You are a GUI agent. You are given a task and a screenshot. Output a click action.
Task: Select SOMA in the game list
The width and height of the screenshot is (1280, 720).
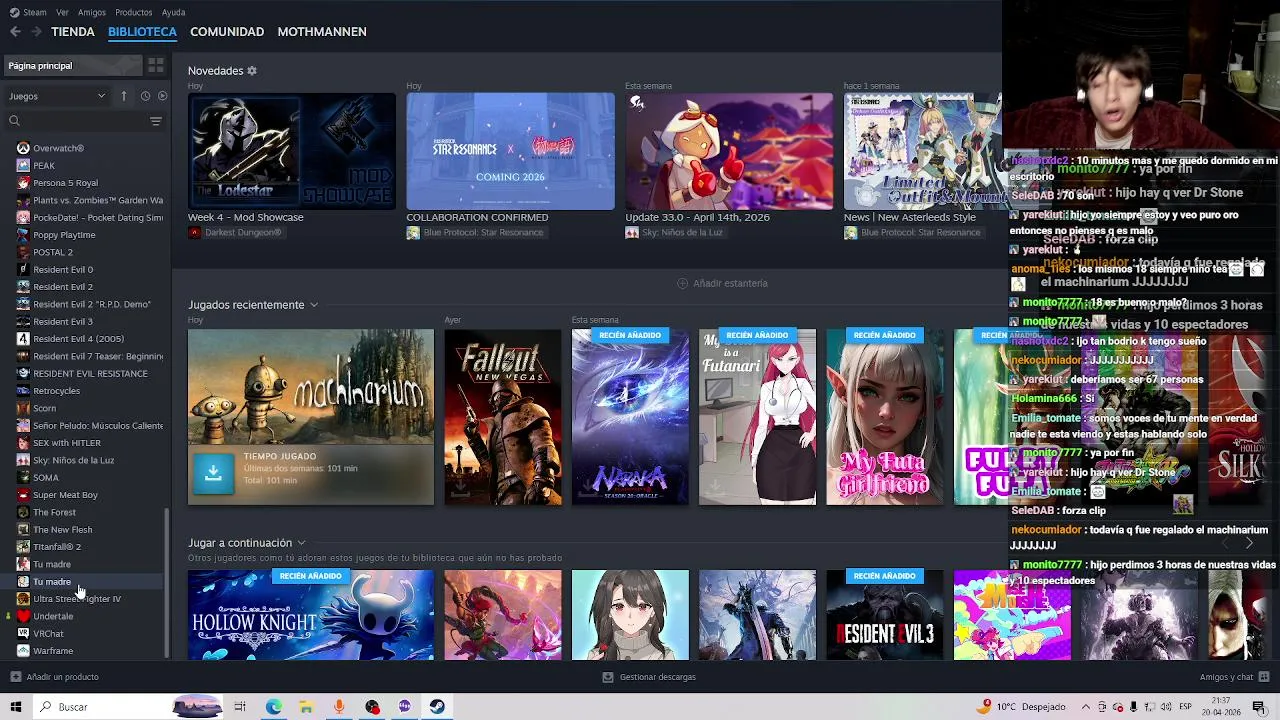click(x=46, y=478)
